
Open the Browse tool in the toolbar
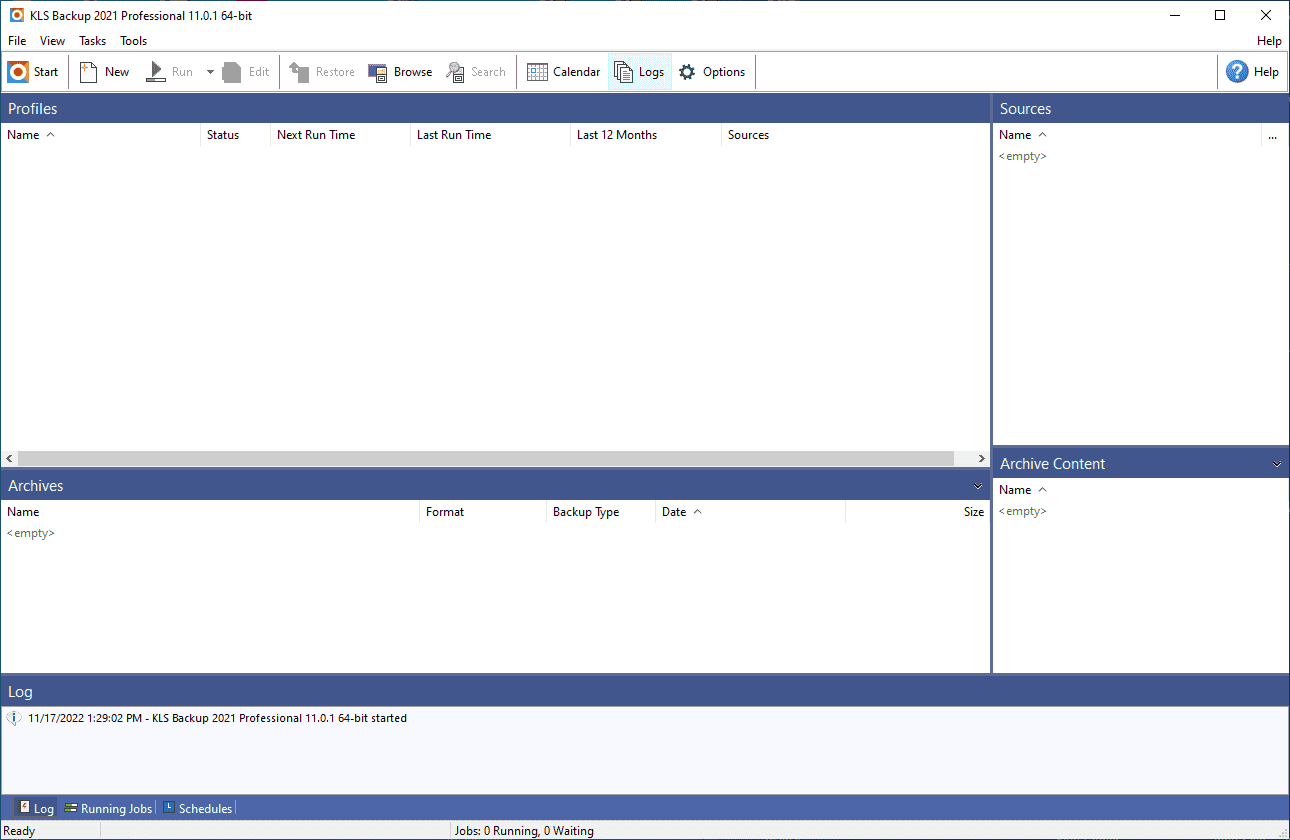pyautogui.click(x=400, y=72)
